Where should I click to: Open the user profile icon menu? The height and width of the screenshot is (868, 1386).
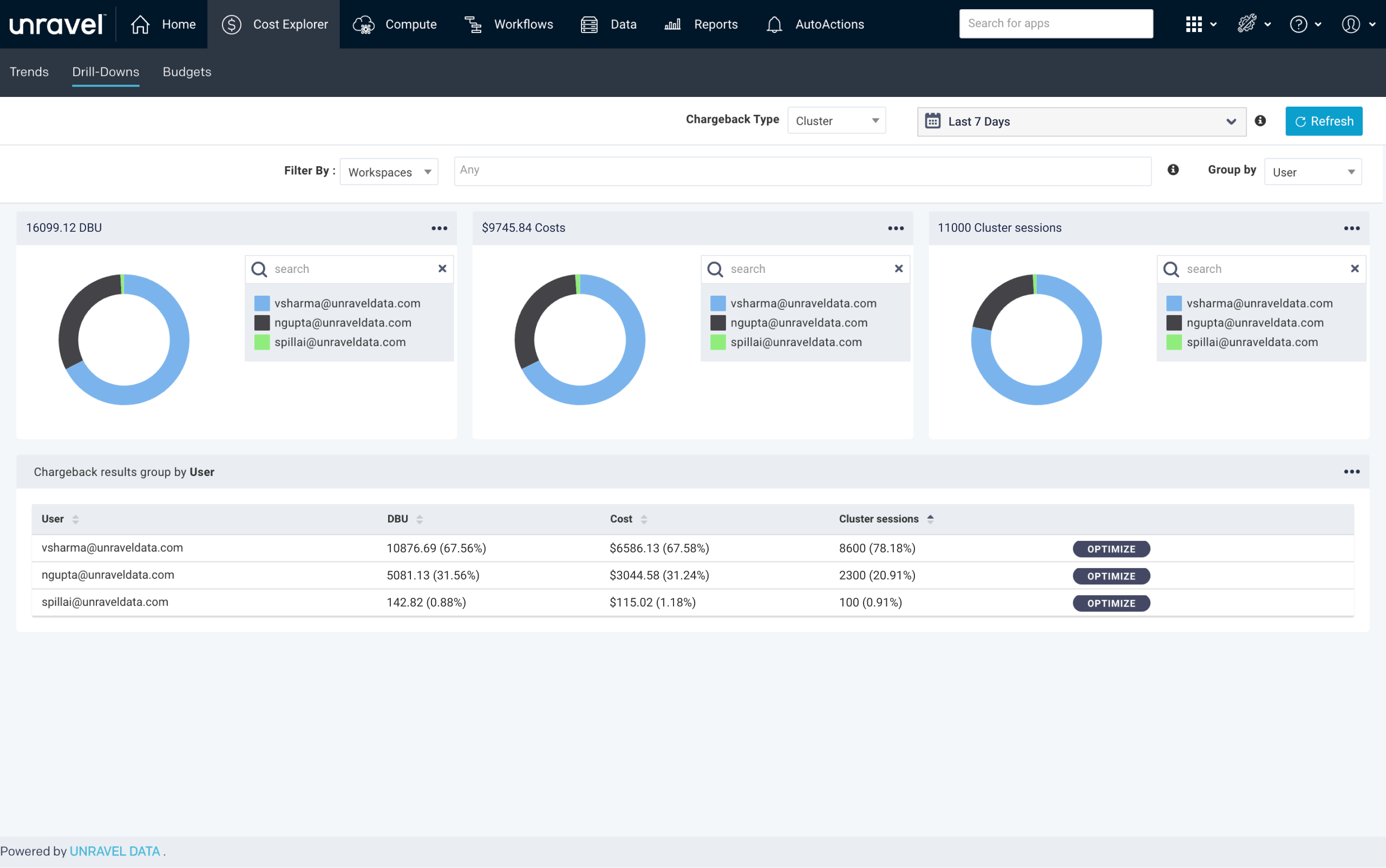(1351, 24)
